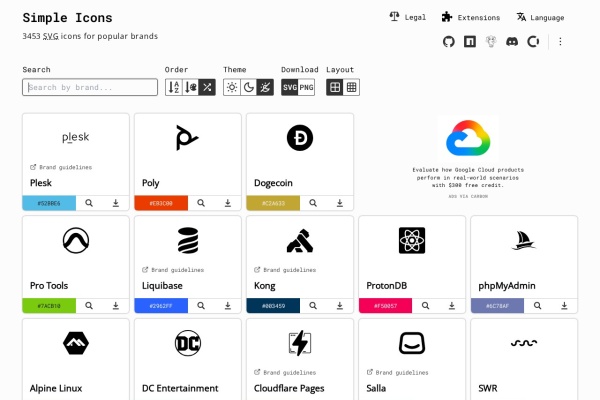Viewport: 600px width, 400px height.
Task: Focus the Search by brand field
Action: [90, 87]
